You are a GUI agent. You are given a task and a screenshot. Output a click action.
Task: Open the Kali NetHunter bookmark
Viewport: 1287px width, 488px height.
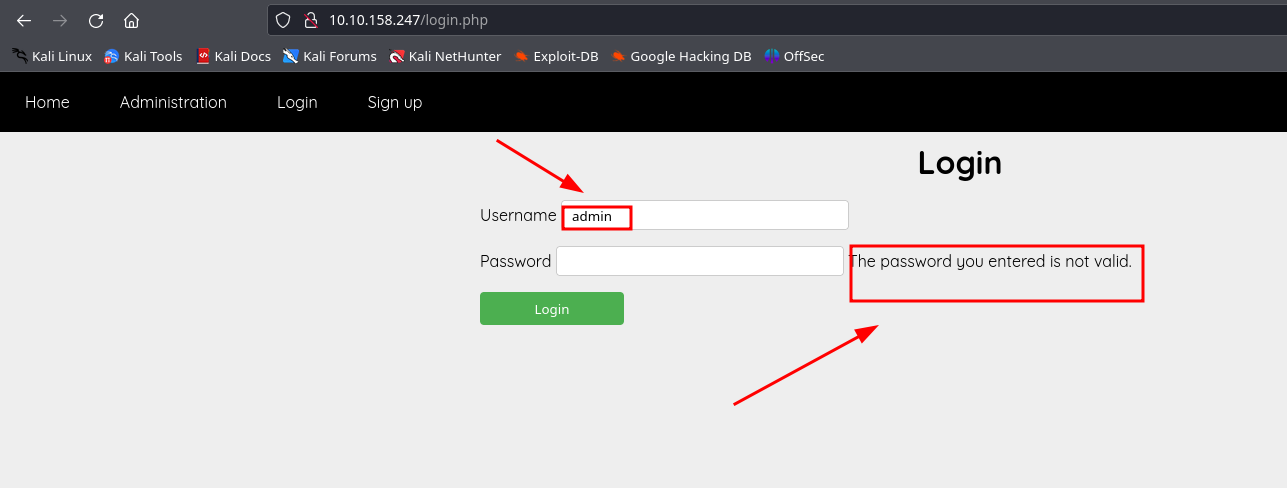pyautogui.click(x=445, y=56)
